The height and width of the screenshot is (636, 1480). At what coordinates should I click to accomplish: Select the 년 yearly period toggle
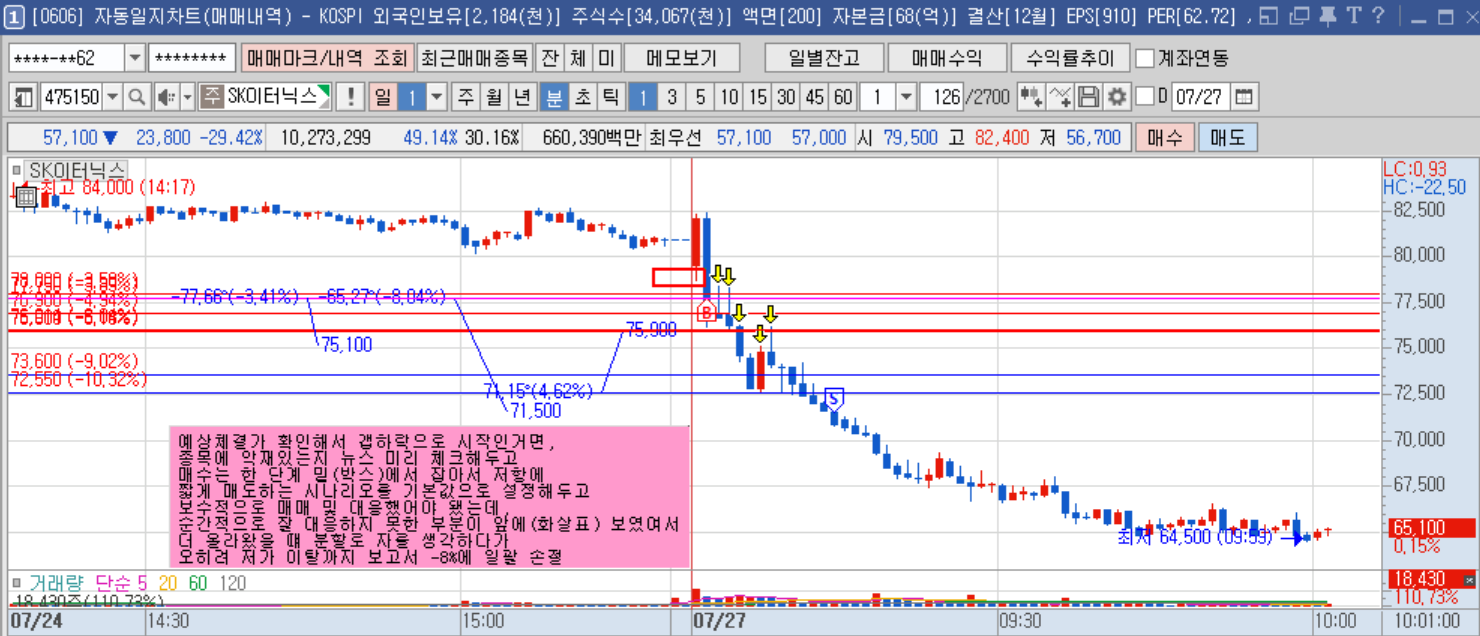[x=522, y=97]
